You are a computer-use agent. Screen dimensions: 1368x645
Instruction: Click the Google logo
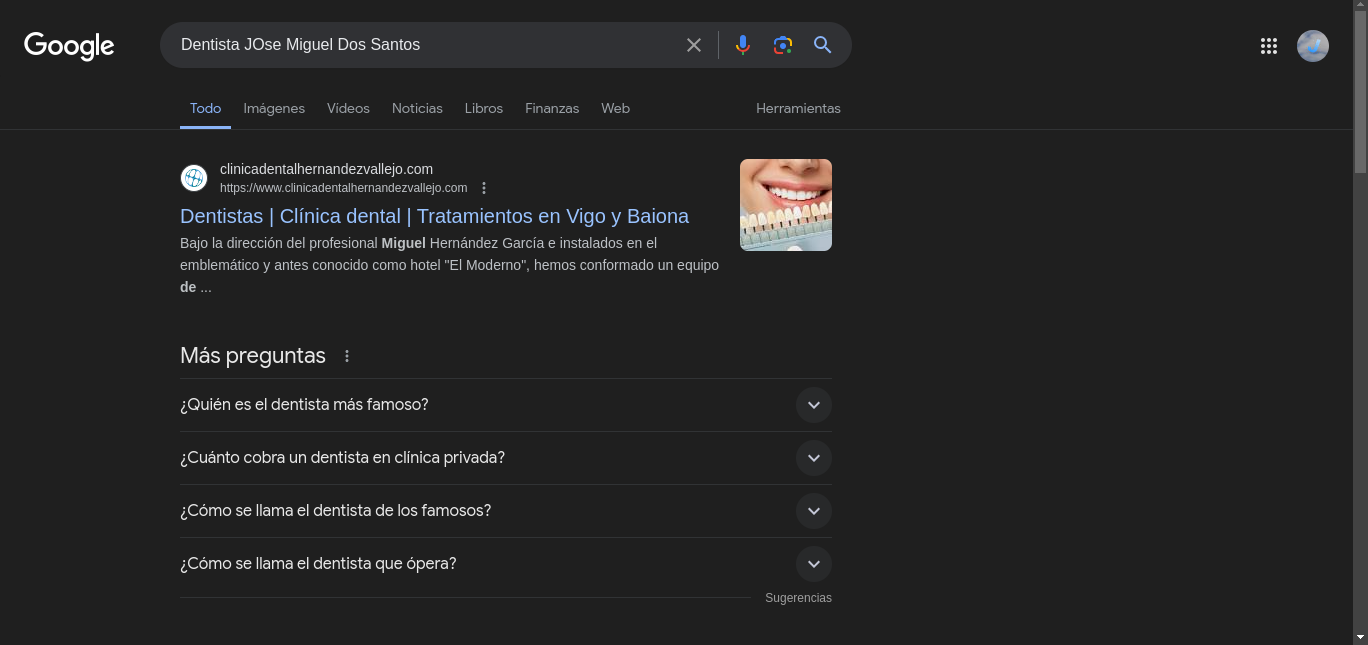point(69,46)
